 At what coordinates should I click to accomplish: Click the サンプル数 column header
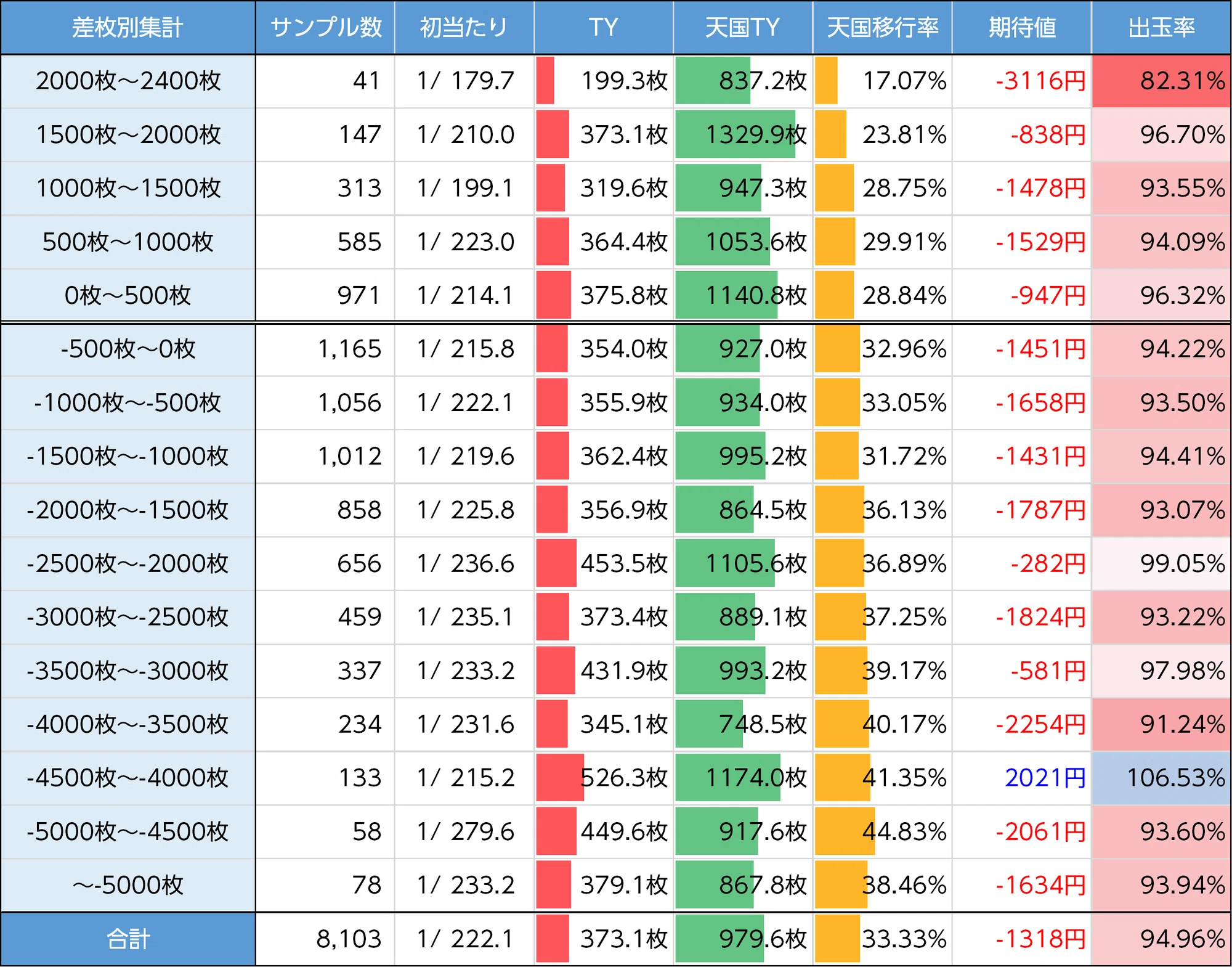pos(325,27)
